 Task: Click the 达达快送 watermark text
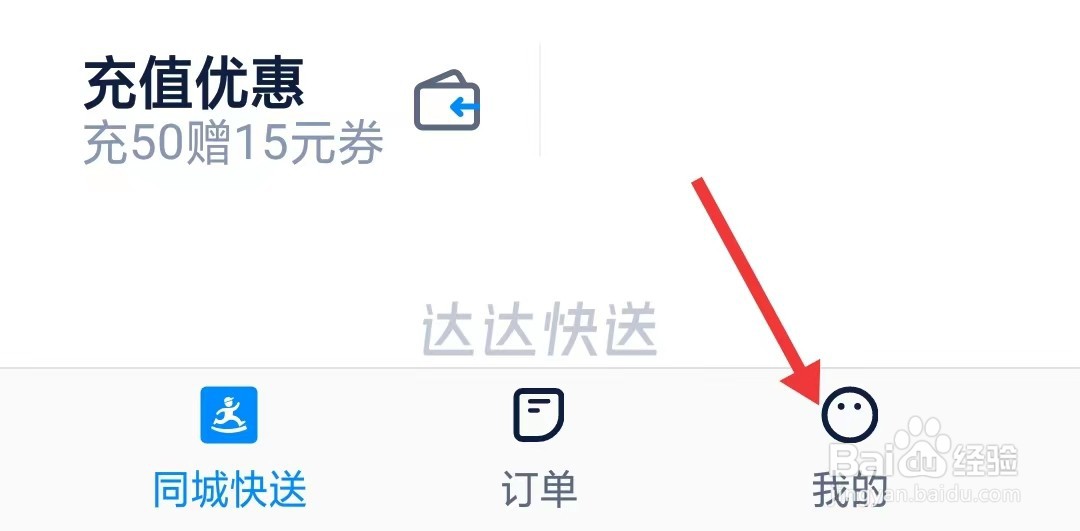539,331
